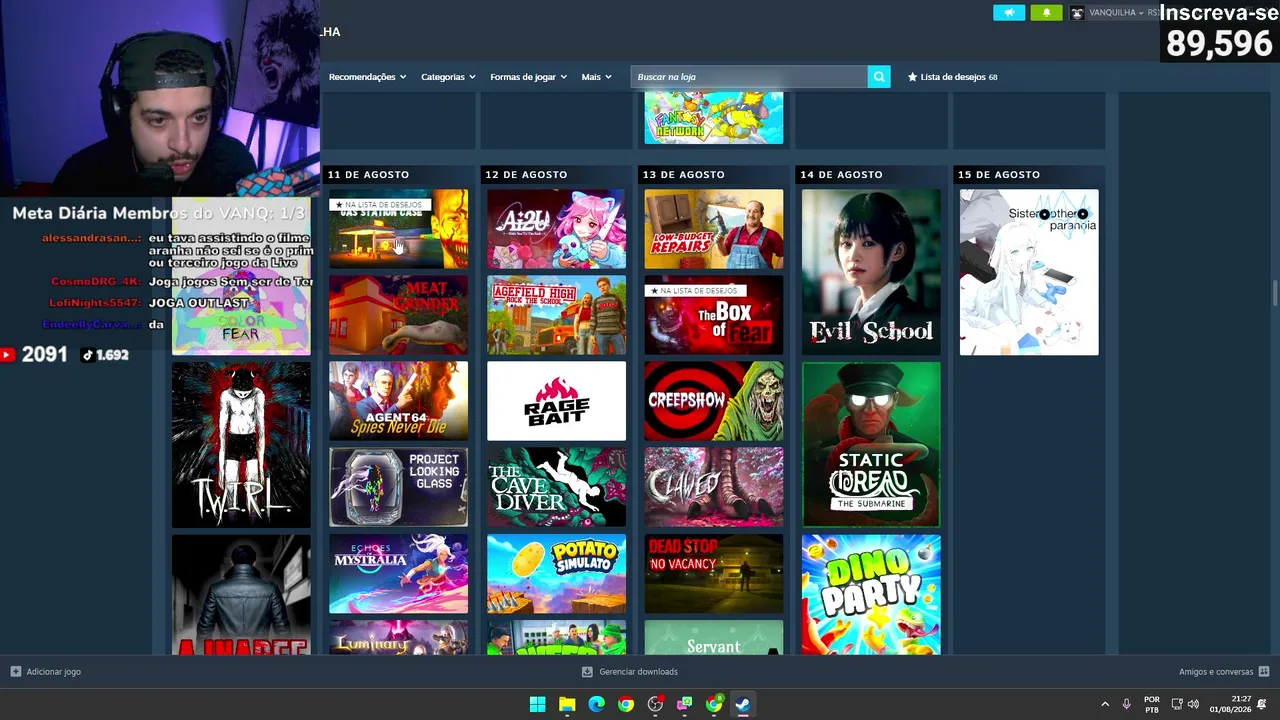The image size is (1280, 720).
Task: Open the Ai2U game thumbnail
Action: pos(556,229)
